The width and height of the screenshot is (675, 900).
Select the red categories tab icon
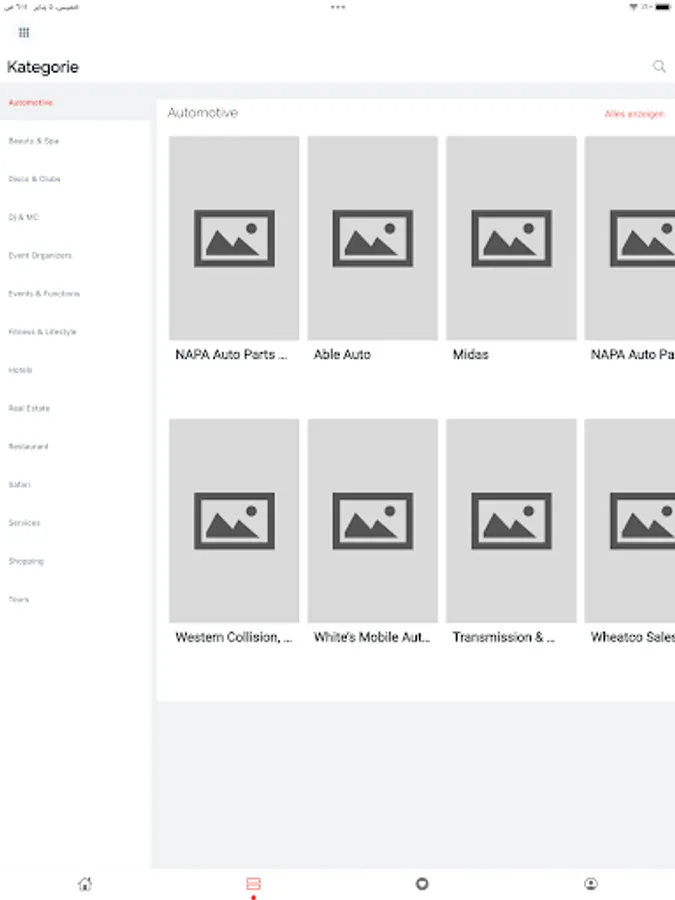(253, 883)
